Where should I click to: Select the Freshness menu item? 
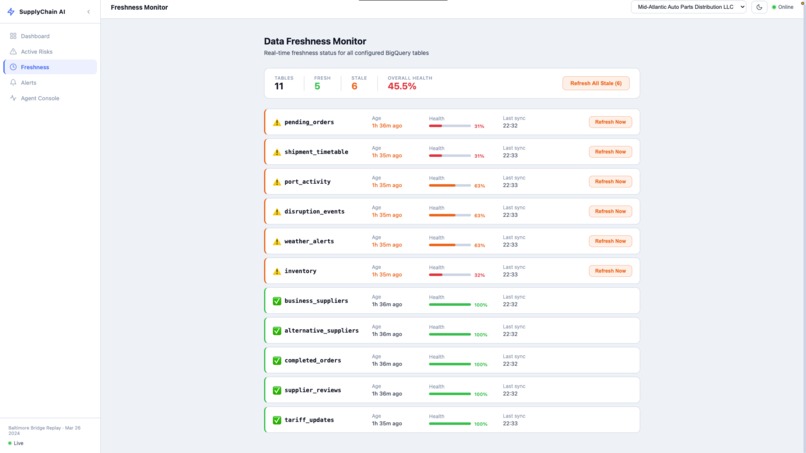50,67
